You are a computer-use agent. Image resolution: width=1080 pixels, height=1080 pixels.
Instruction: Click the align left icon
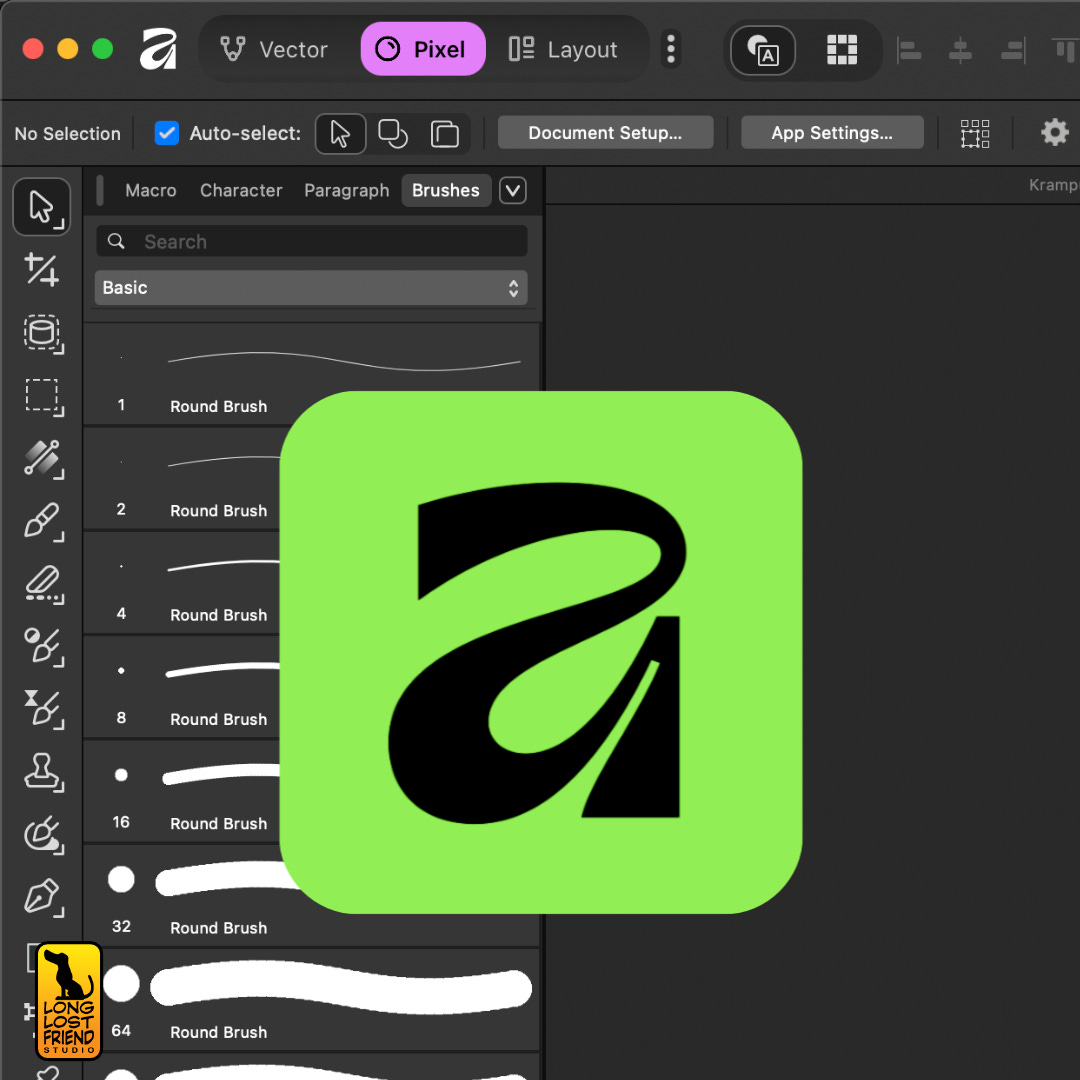coord(909,50)
